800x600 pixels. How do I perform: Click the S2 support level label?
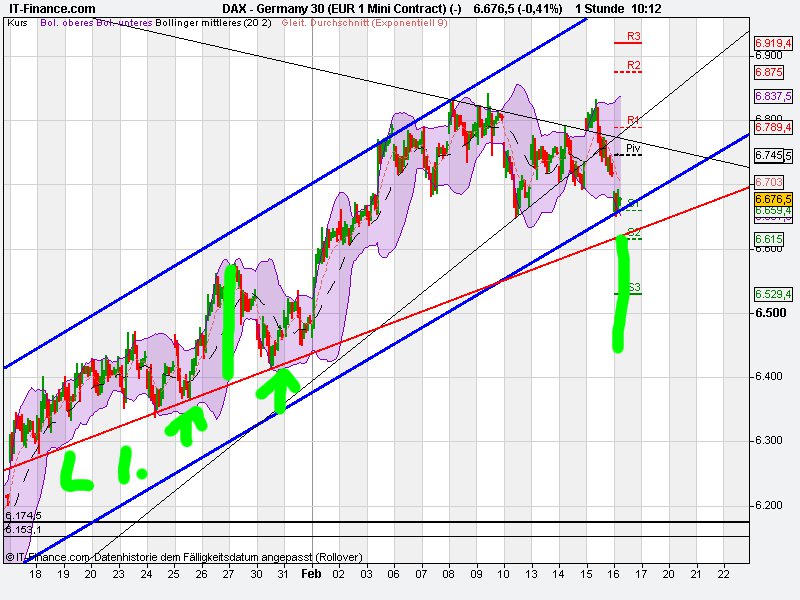632,230
